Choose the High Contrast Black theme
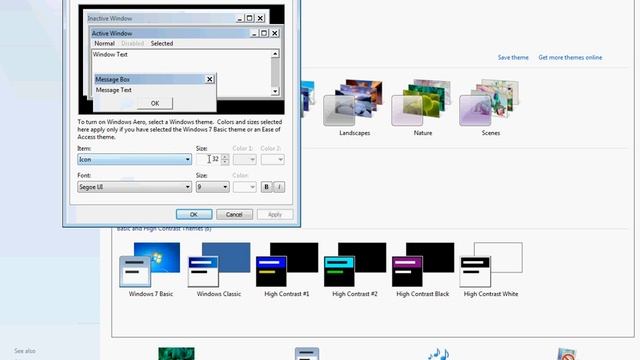Screen dimensions: 640x360 (x=422, y=269)
